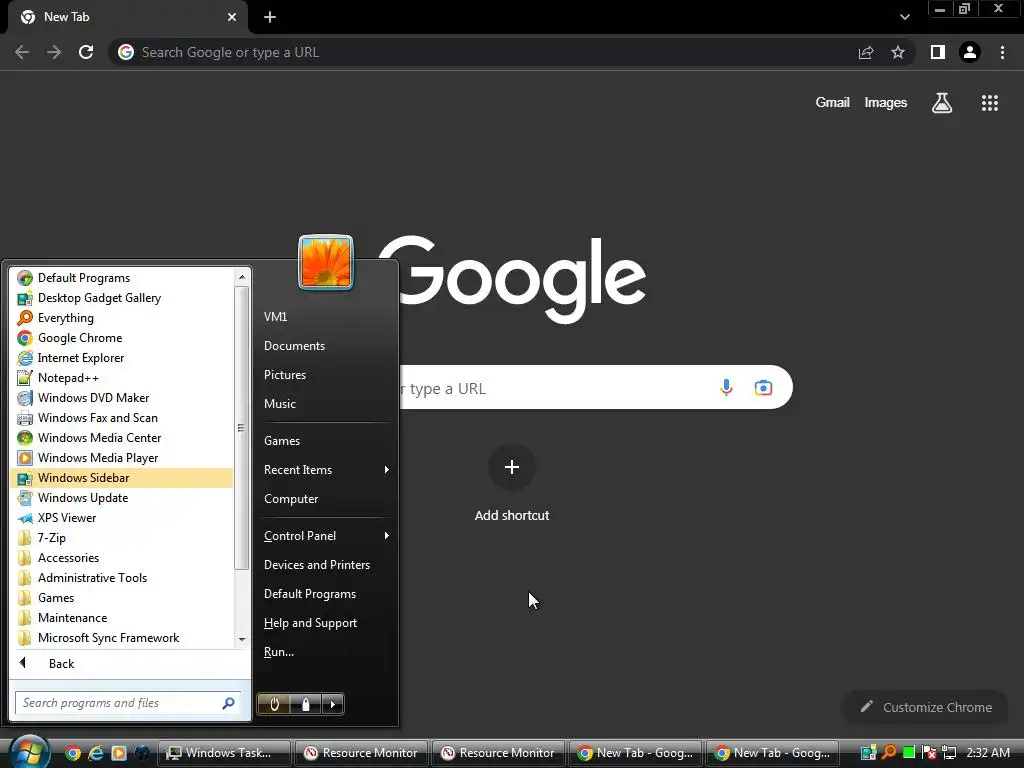Image resolution: width=1024 pixels, height=768 pixels.
Task: Open the Gmail link
Action: point(833,103)
